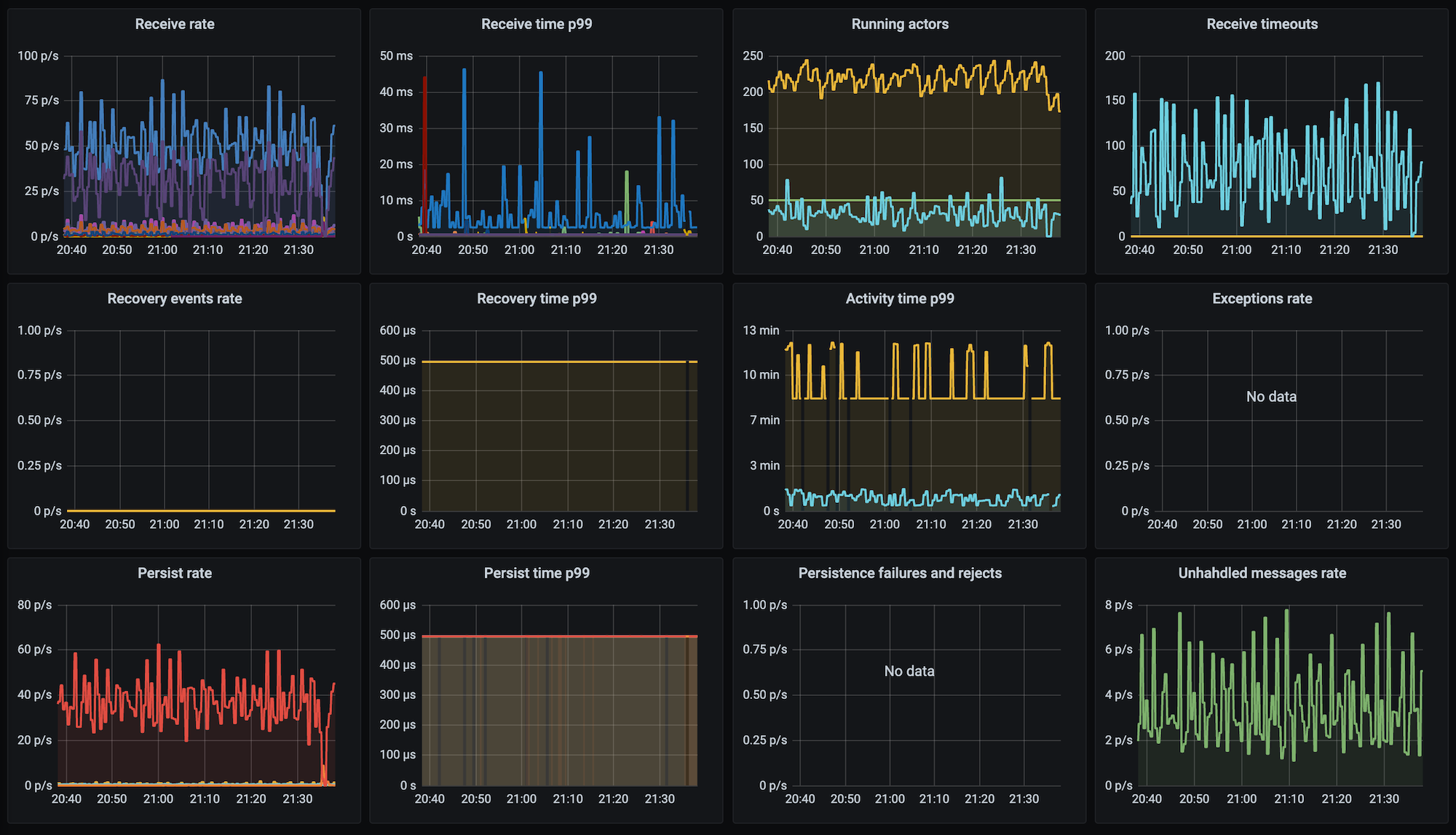The width and height of the screenshot is (1456, 835).
Task: Click the Persist rate panel title
Action: 175,573
